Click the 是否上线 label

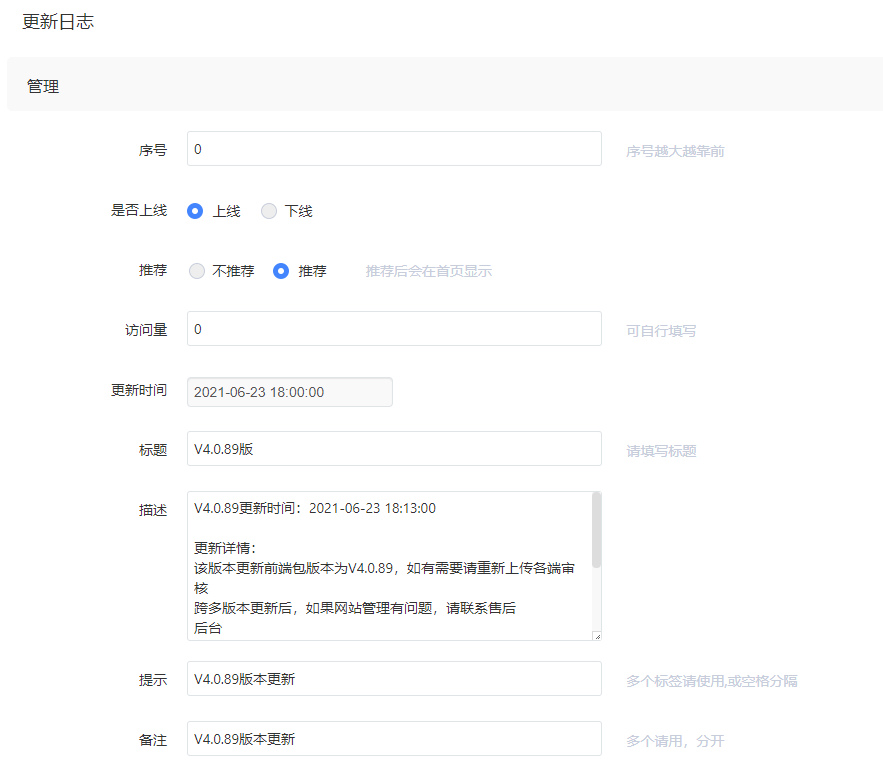(x=139, y=211)
